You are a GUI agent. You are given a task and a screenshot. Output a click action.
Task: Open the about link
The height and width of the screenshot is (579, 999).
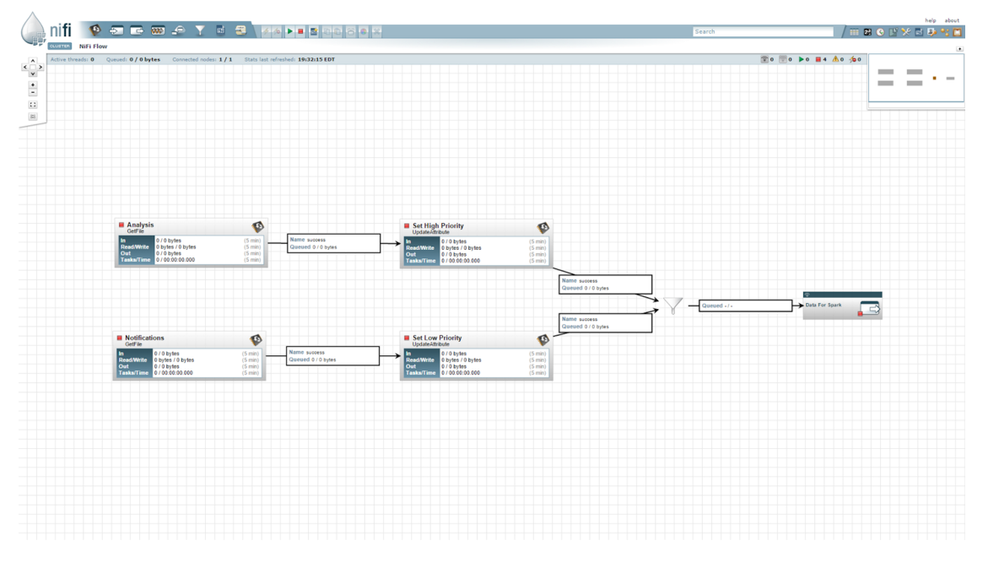pyautogui.click(x=952, y=20)
